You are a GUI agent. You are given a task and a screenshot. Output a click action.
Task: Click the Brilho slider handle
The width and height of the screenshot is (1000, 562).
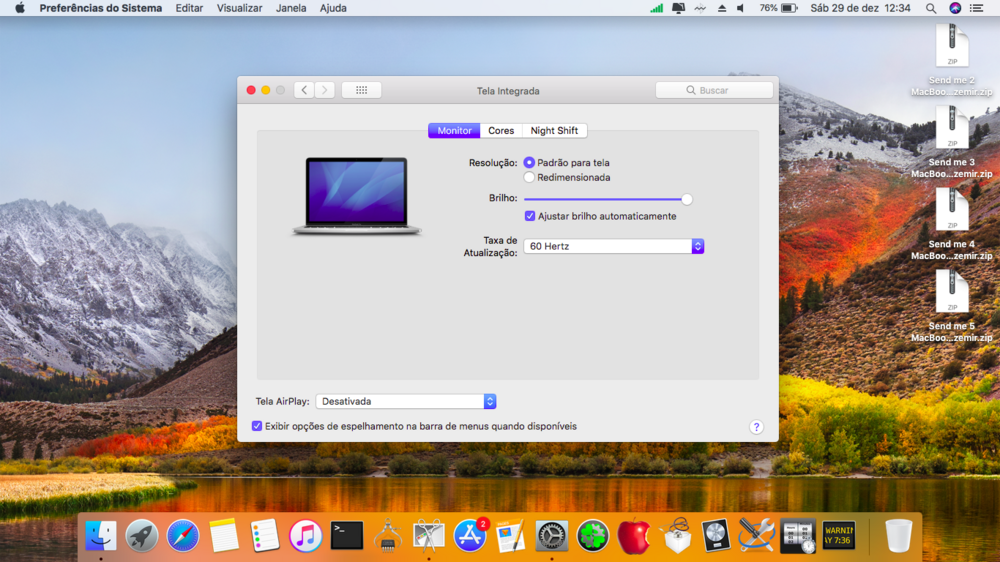click(687, 199)
